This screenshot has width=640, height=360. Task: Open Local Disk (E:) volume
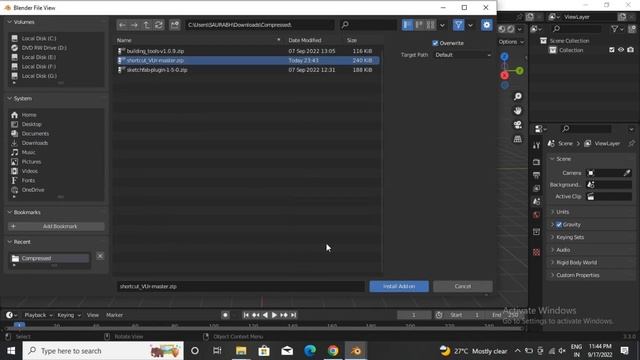(39, 57)
